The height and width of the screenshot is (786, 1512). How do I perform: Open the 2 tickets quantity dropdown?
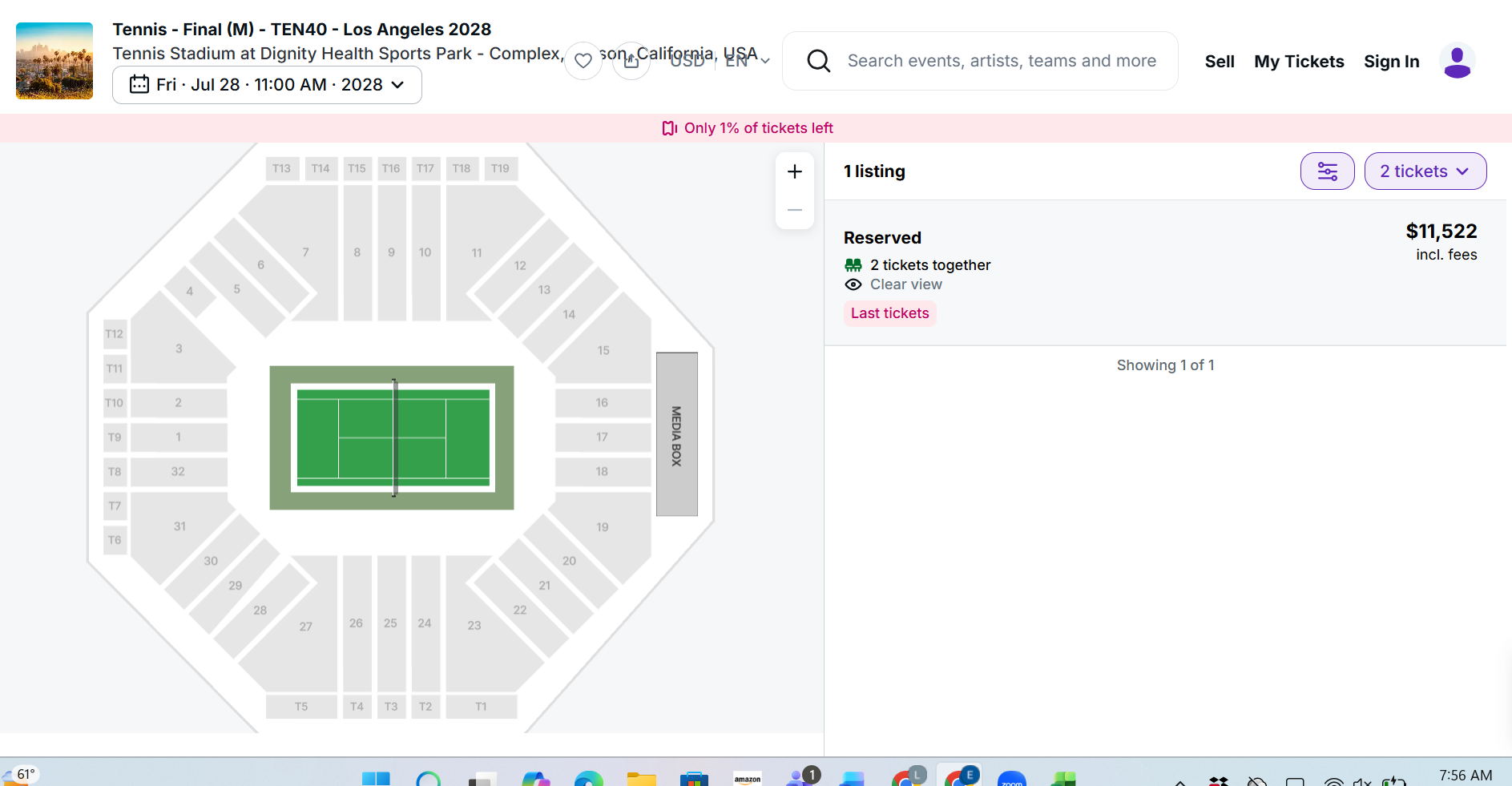(x=1425, y=171)
